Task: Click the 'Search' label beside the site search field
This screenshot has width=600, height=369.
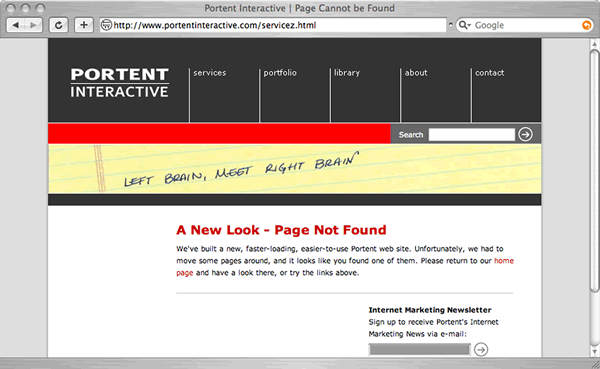Action: coord(411,135)
